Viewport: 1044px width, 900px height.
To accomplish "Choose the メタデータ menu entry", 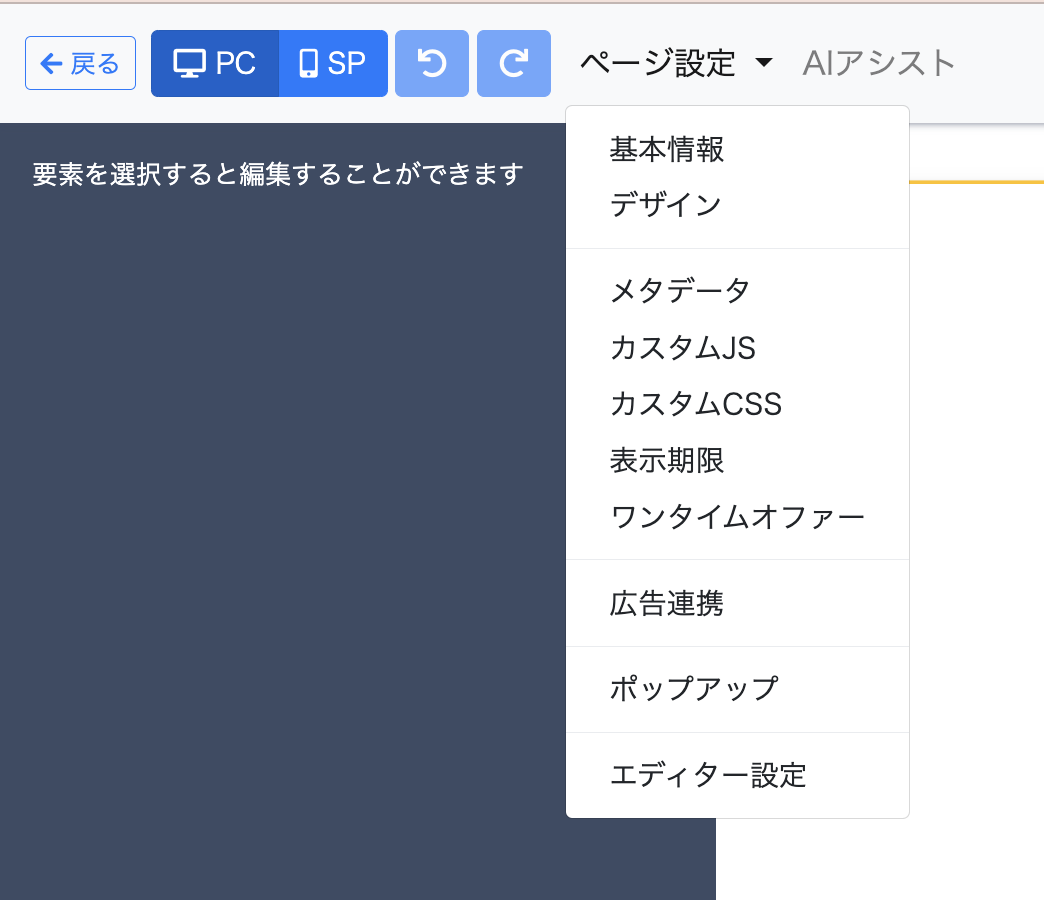I will tap(680, 291).
